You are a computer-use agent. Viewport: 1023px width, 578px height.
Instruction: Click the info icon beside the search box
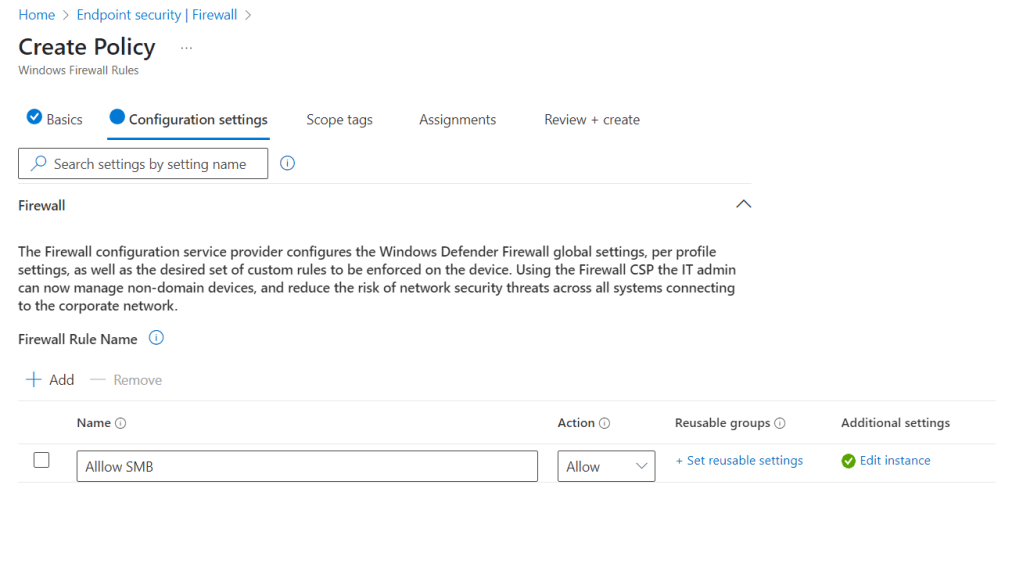tap(287, 163)
